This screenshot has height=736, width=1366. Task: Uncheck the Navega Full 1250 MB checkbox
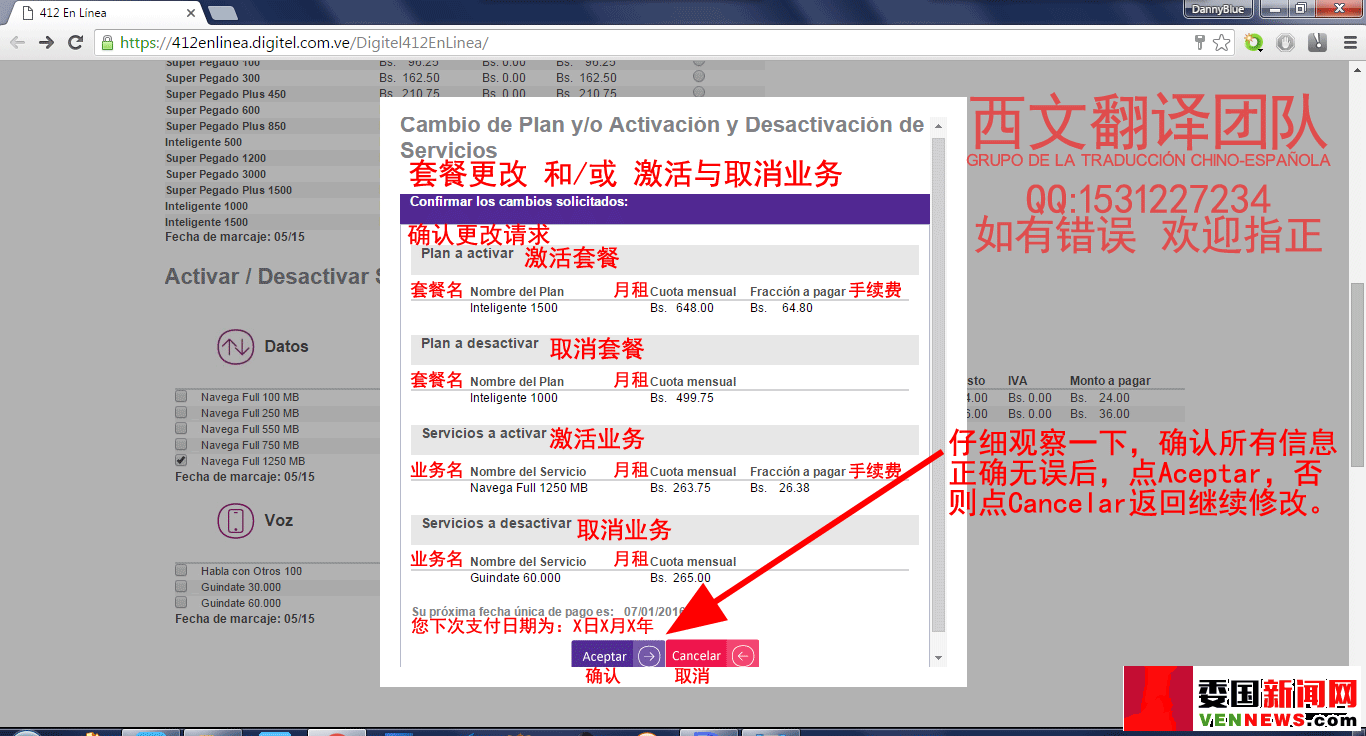click(181, 460)
